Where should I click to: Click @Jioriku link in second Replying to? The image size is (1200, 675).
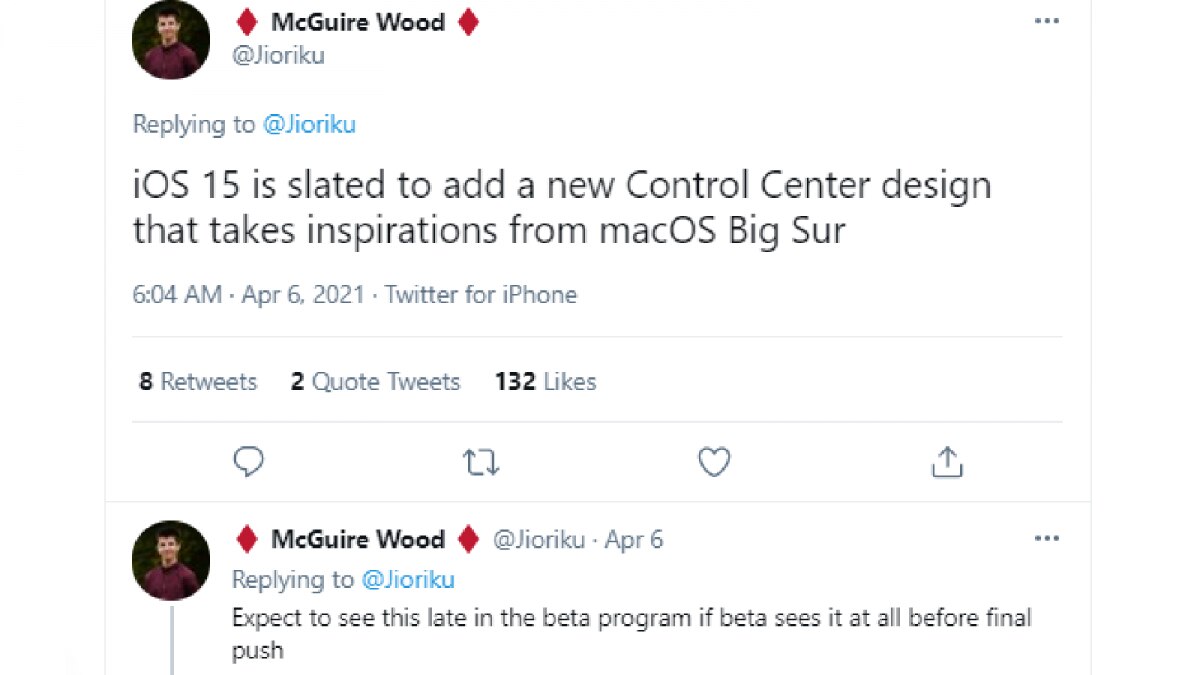pos(408,580)
